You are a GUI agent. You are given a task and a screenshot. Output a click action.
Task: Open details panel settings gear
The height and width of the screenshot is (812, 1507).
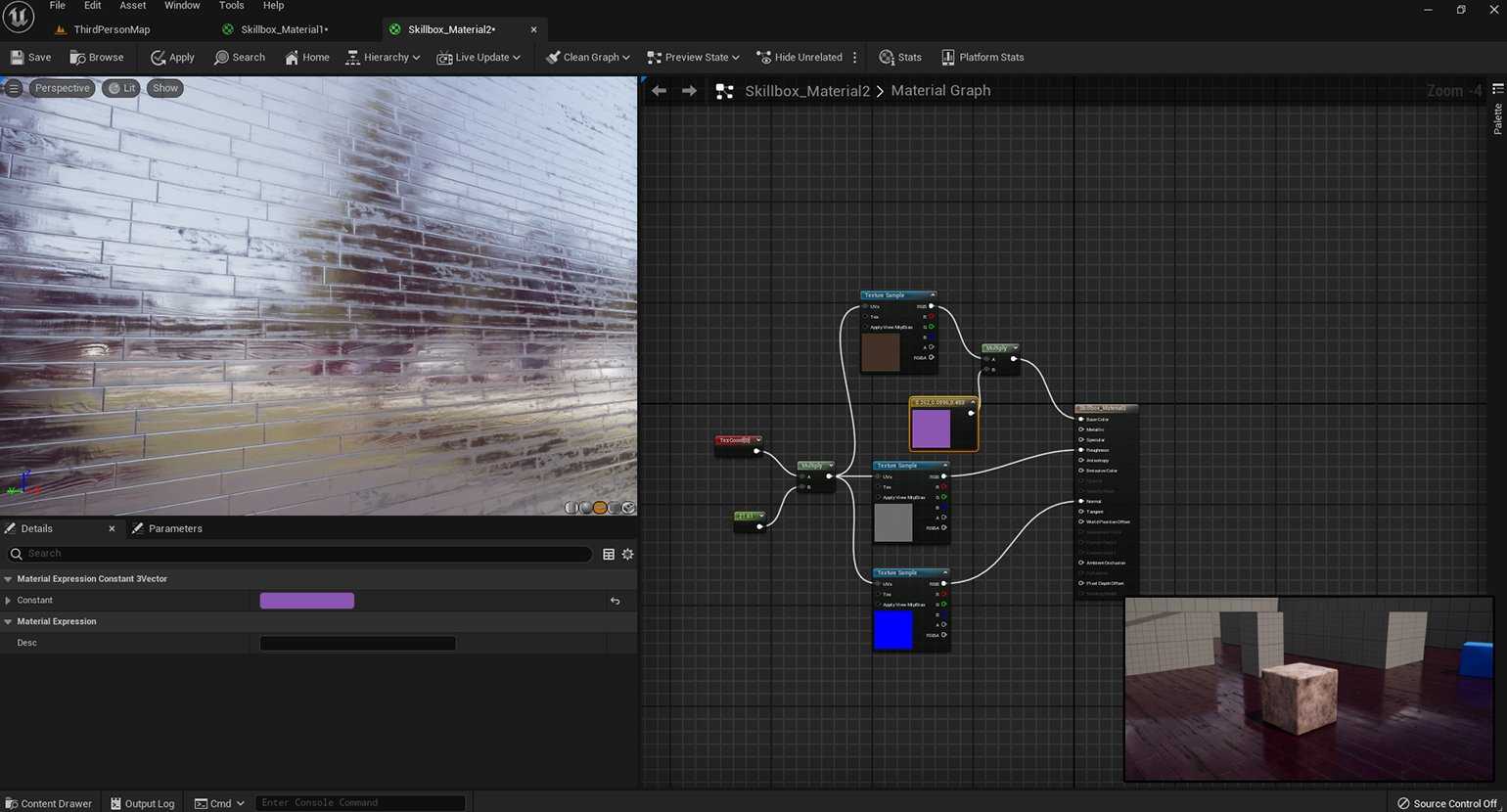tap(627, 554)
